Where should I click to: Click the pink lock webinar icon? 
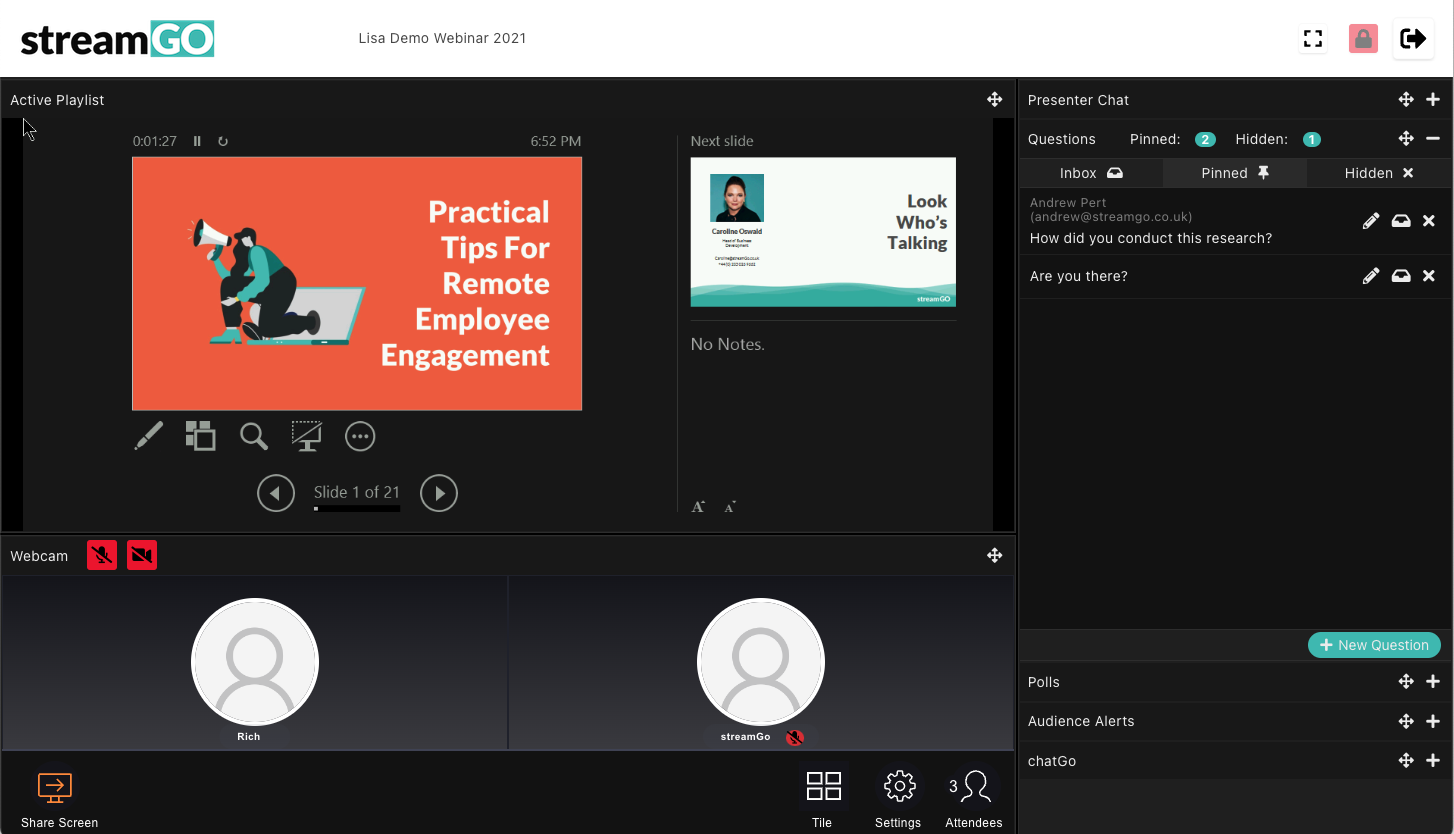pyautogui.click(x=1363, y=38)
